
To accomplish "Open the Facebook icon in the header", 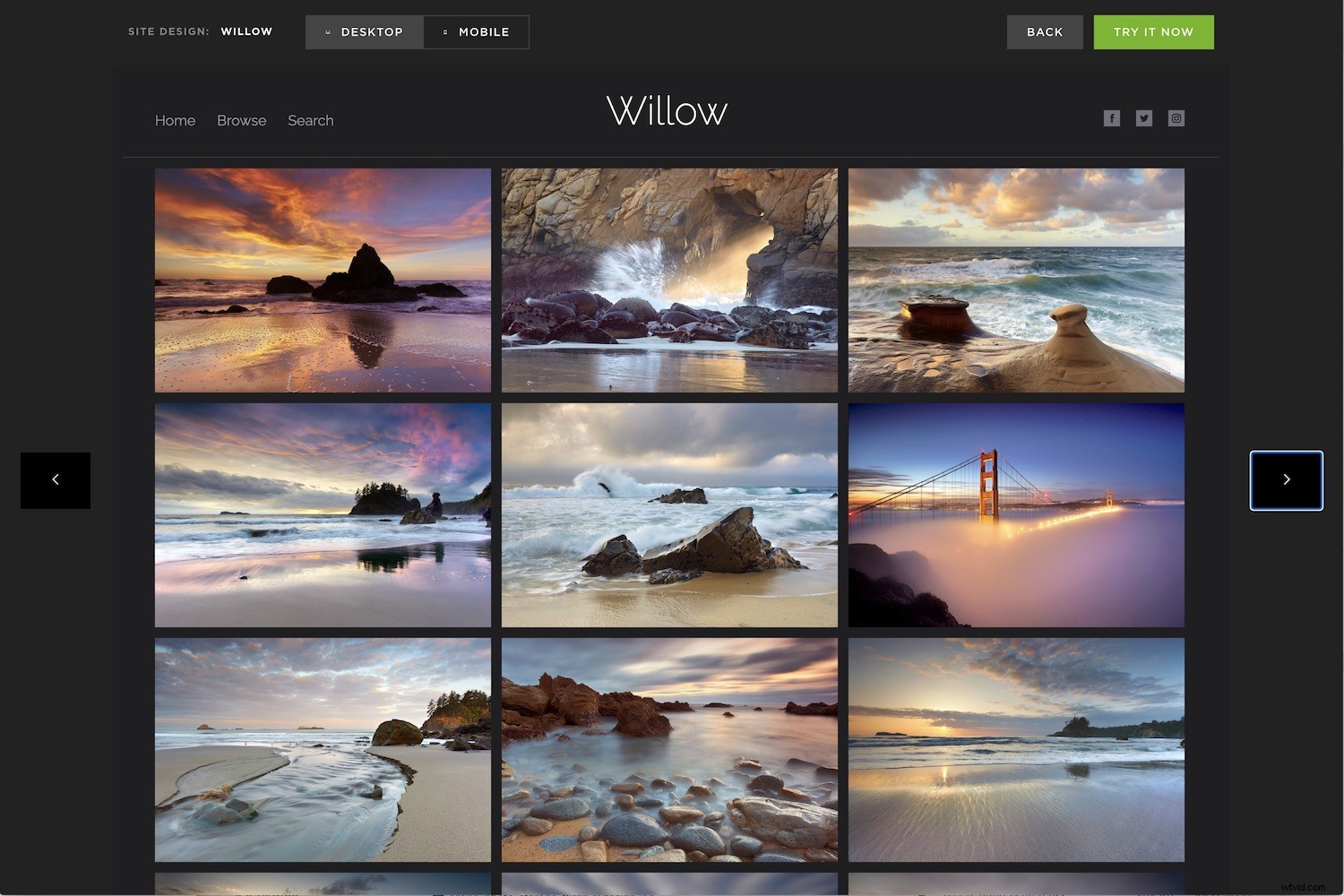I will click(x=1111, y=117).
